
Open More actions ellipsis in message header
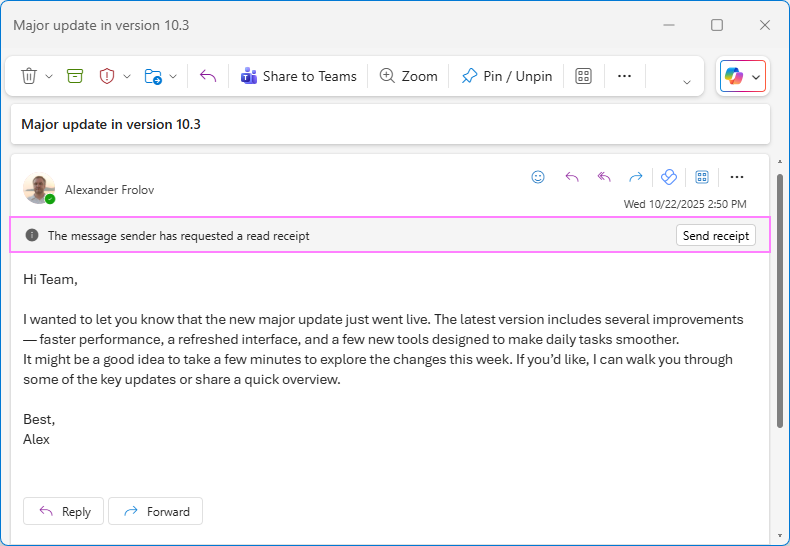pyautogui.click(x=737, y=177)
